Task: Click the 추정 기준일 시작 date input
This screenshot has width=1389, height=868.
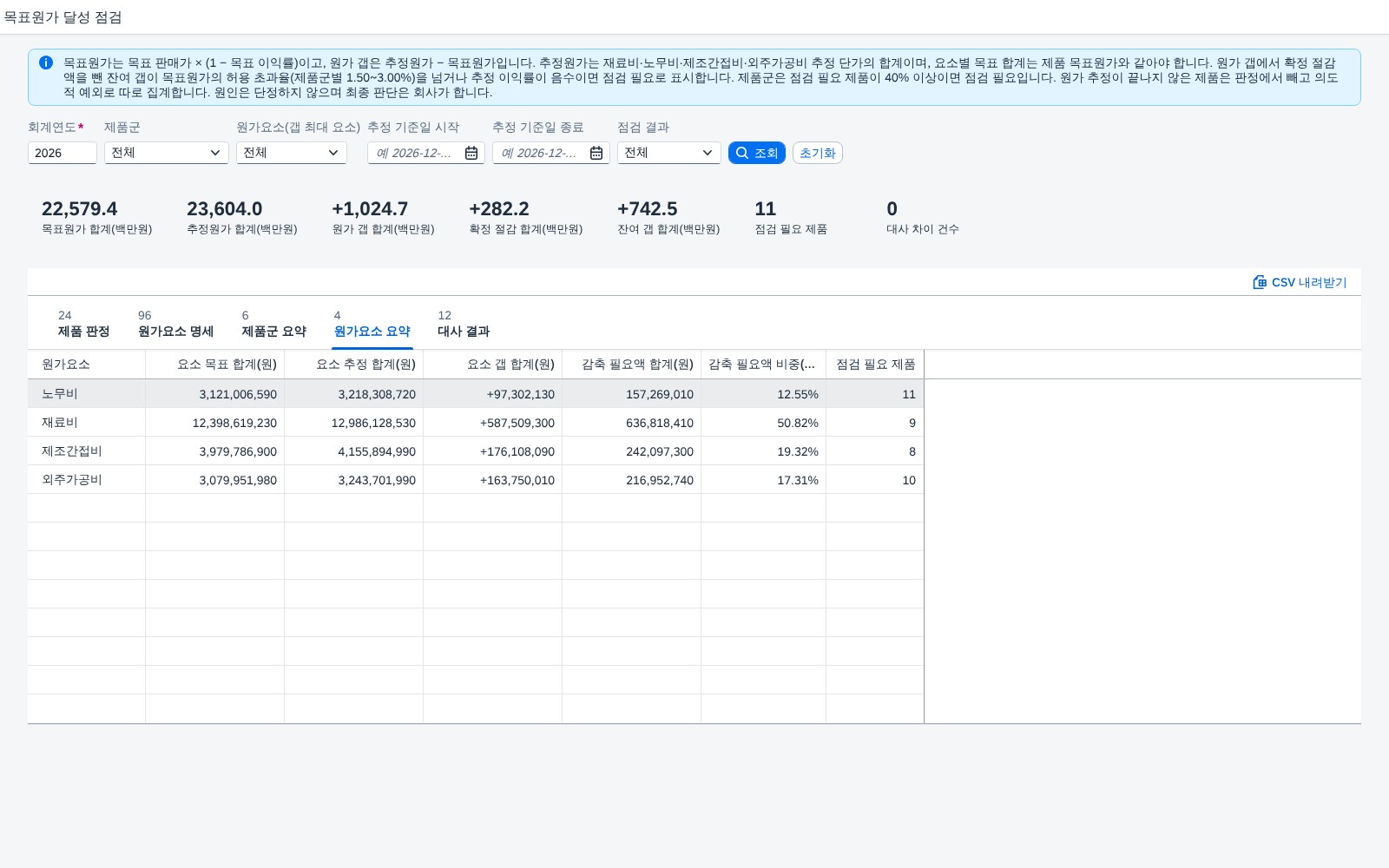Action: click(415, 153)
